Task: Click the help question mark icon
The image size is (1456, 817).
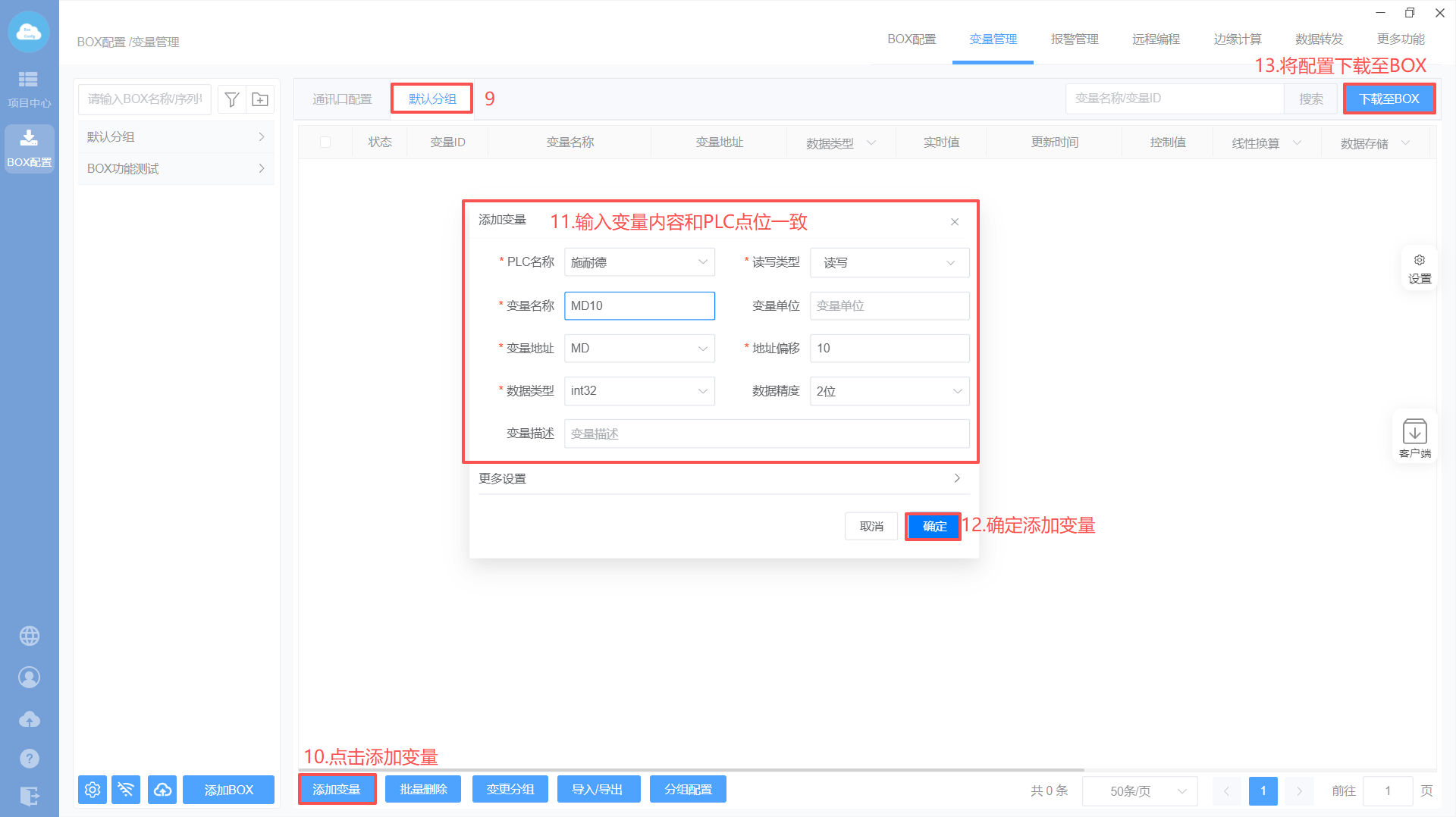Action: [x=29, y=758]
